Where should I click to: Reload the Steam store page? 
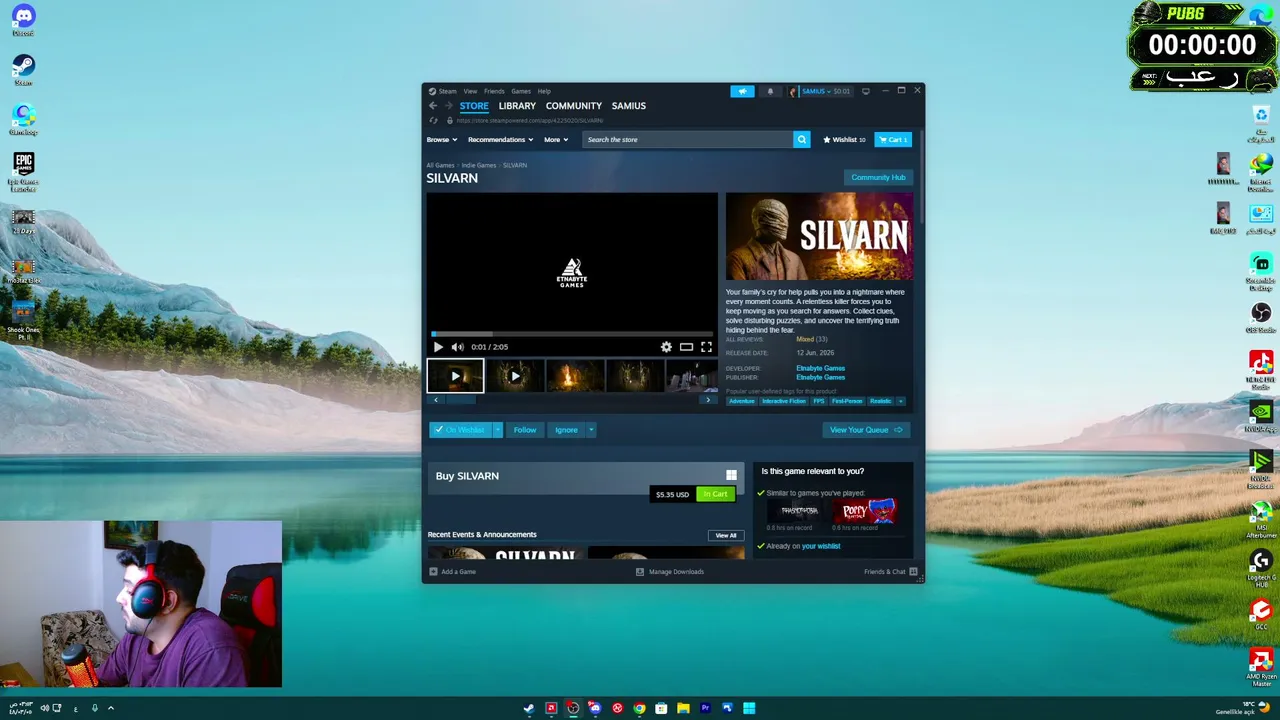click(433, 121)
